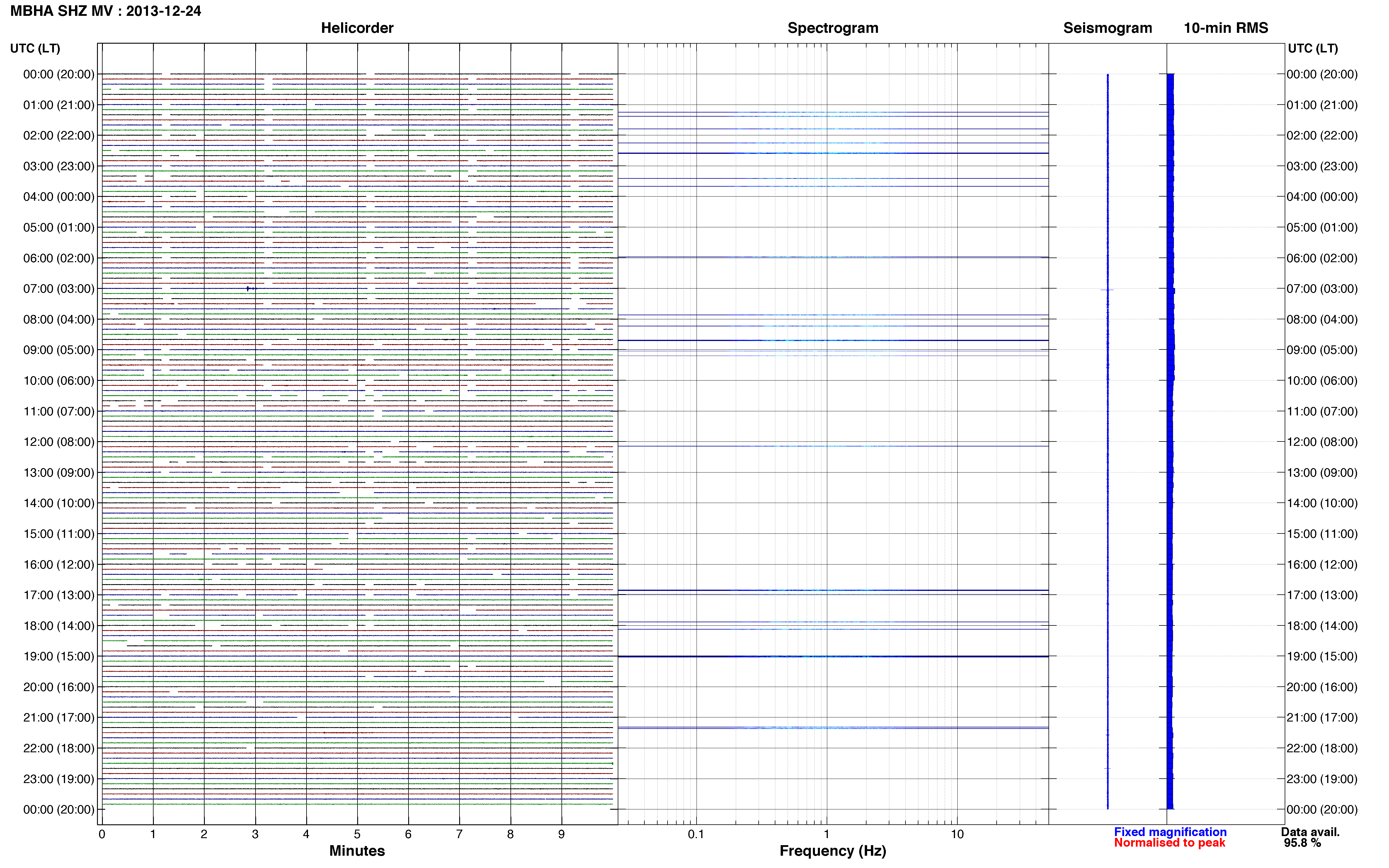Click 23:00 (19:00) on the RMS panel time axis
The height and width of the screenshot is (868, 1389).
[x=1322, y=779]
